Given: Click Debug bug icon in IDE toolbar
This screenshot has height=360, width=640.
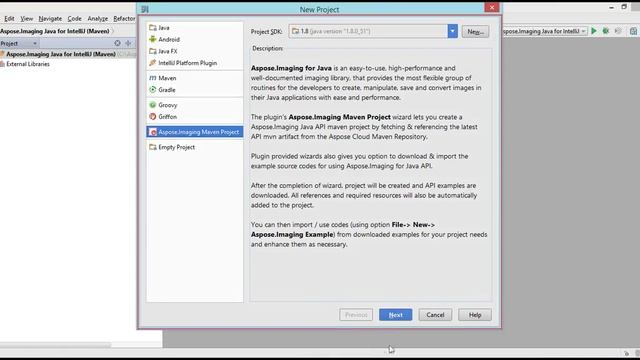Looking at the screenshot, I should click(606, 31).
